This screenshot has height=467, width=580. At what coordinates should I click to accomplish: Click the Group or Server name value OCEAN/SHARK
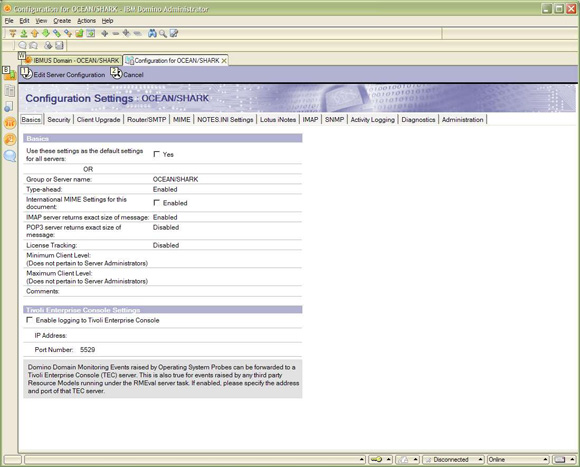tap(175, 179)
